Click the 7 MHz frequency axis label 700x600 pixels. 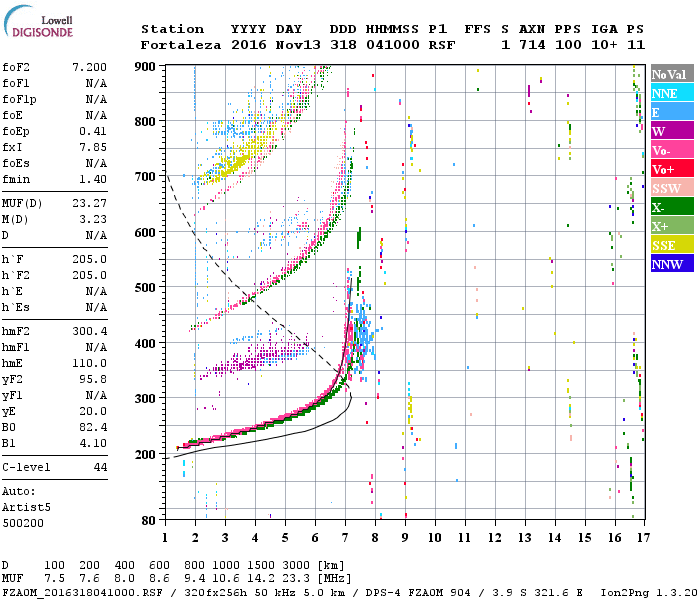click(345, 538)
